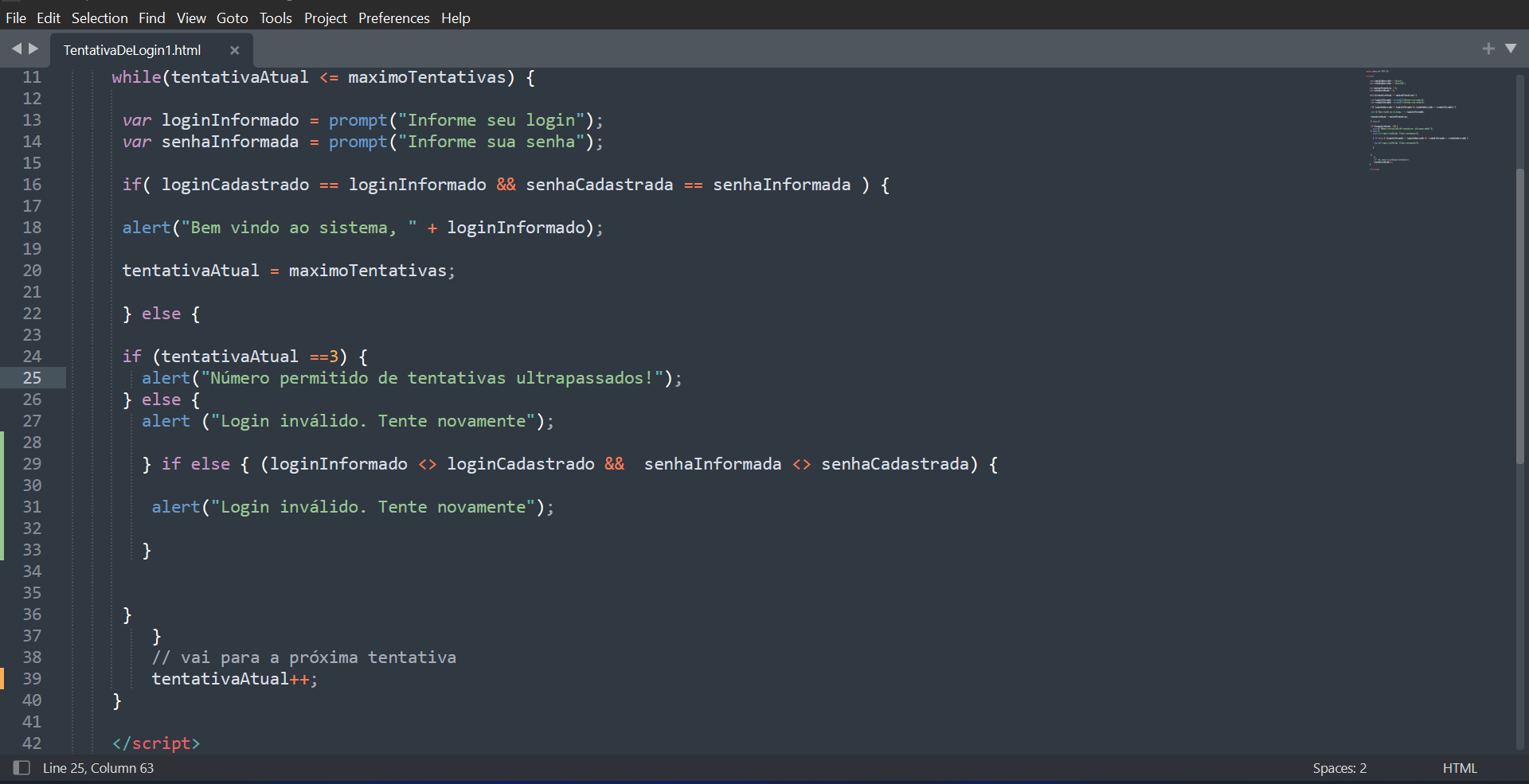This screenshot has height=784, width=1529.
Task: Click 'Line 25, Column 63' status text
Action: pyautogui.click(x=98, y=768)
